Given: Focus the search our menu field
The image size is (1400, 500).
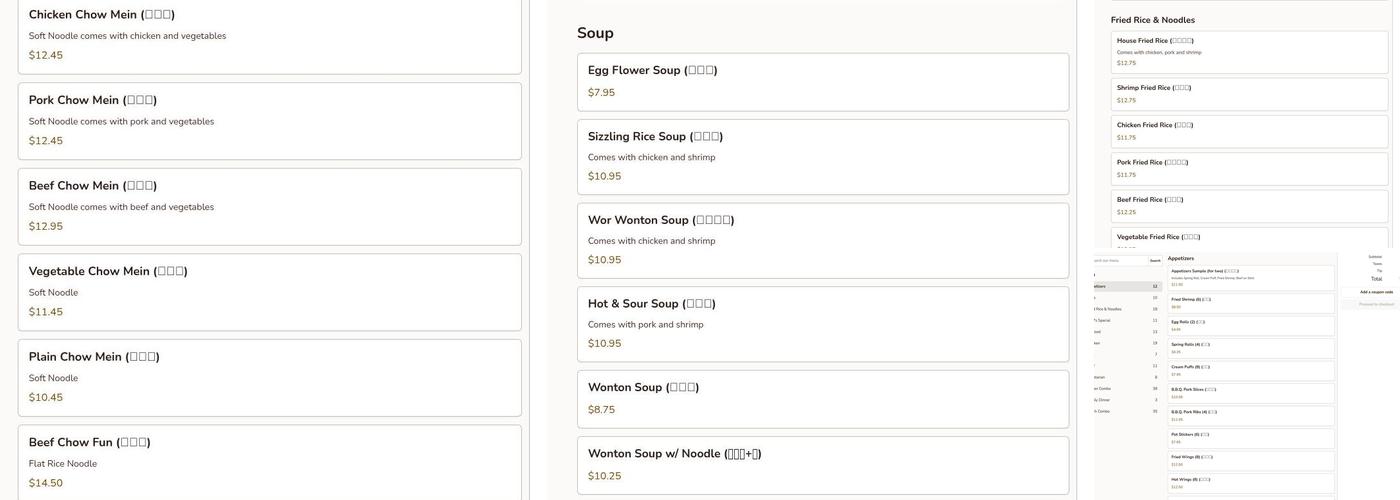Looking at the screenshot, I should coord(1120,260).
